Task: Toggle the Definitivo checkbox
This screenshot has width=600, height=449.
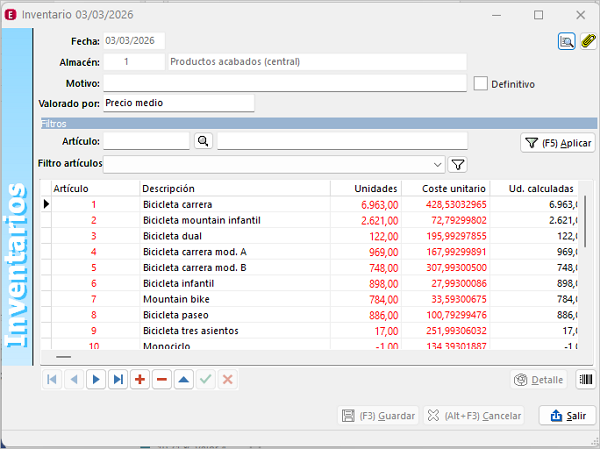Action: (x=481, y=83)
